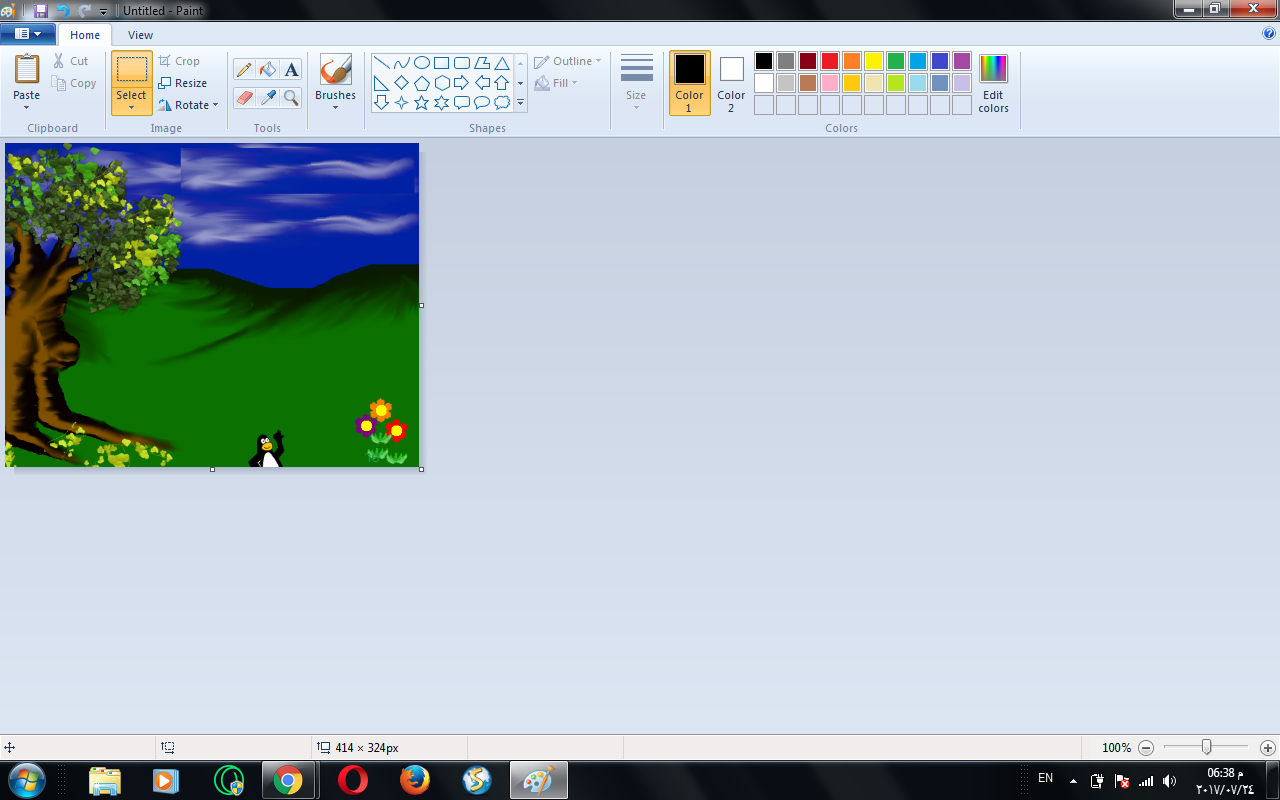
Task: Open Google Chrome from the taskbar
Action: pyautogui.click(x=288, y=780)
